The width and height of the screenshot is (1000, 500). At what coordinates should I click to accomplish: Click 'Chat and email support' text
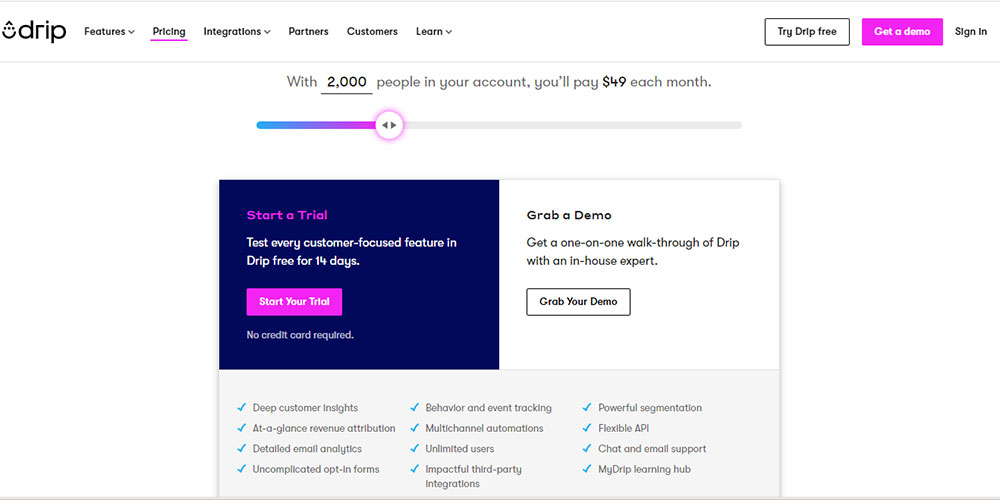pos(652,448)
